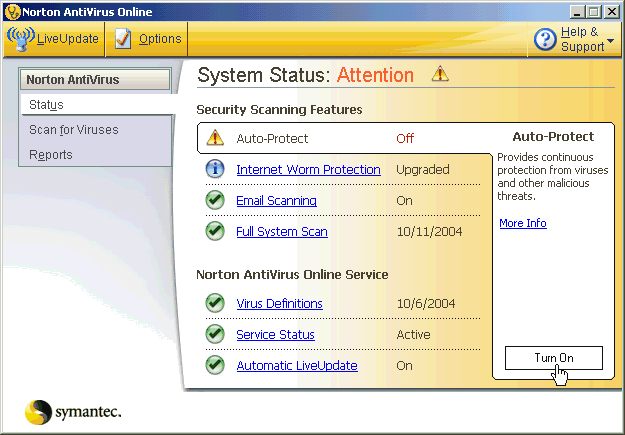Screen dimensions: 625x435
Task: Click the Options checklist icon
Action: coord(123,39)
